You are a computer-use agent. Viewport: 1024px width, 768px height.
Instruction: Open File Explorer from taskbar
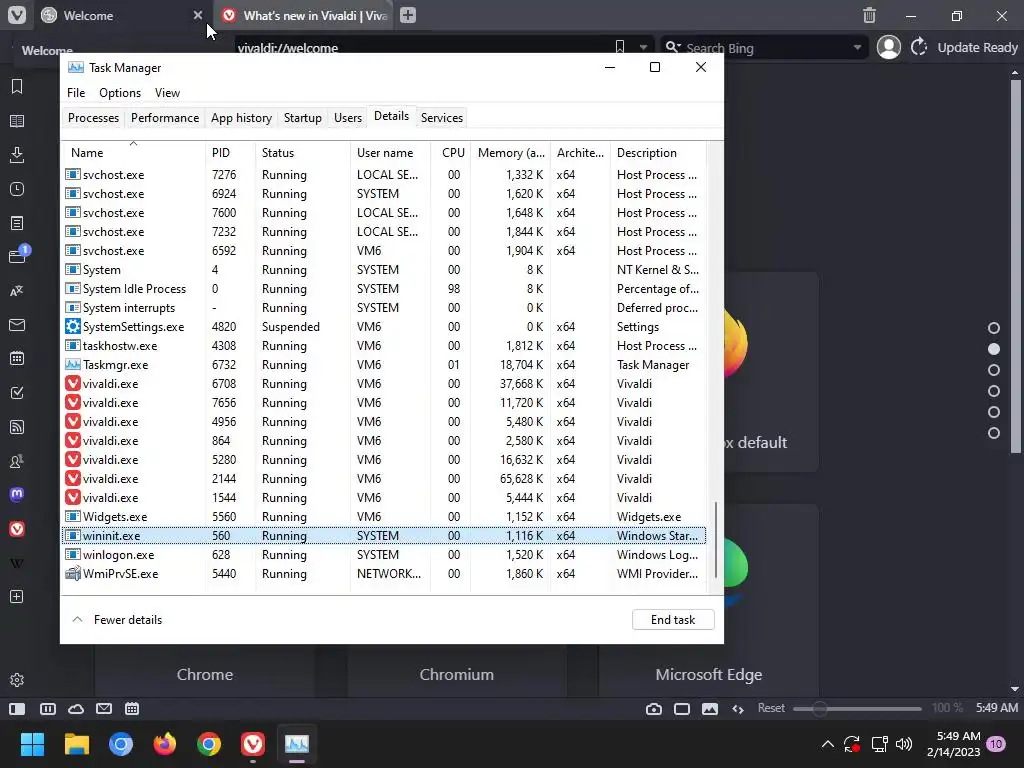pos(76,744)
